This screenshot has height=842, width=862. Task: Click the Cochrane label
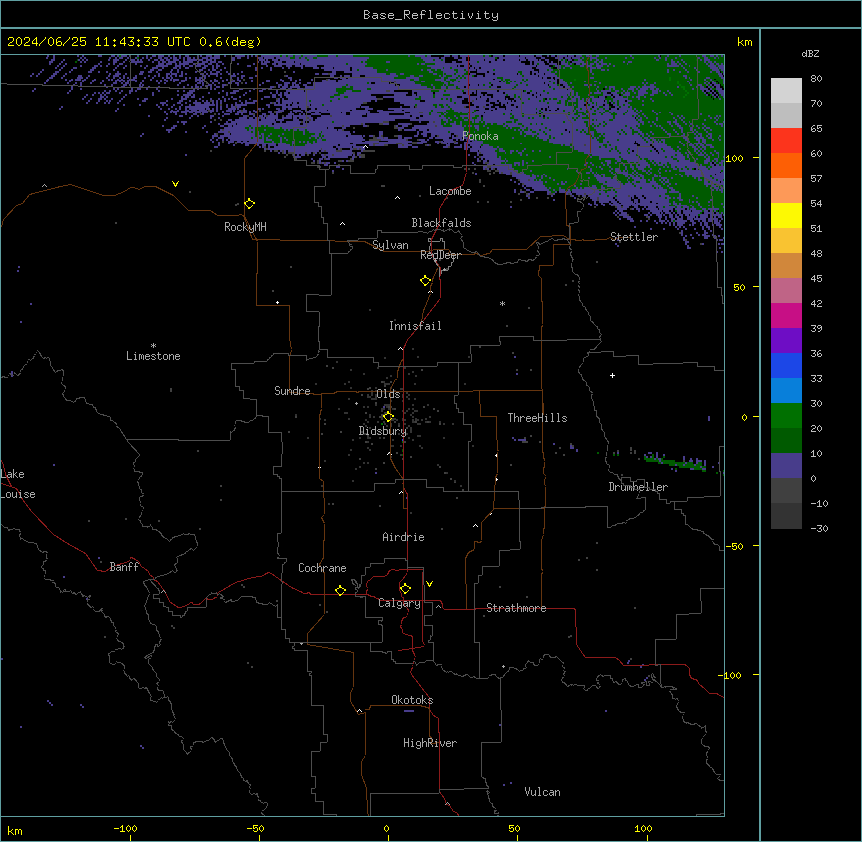pos(322,568)
